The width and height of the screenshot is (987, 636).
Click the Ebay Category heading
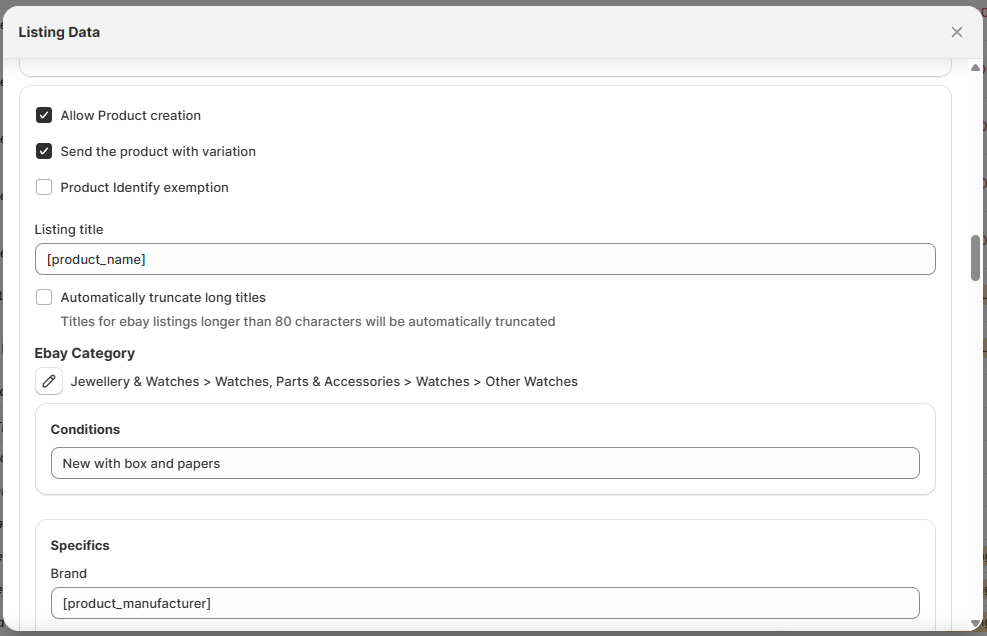tap(84, 353)
